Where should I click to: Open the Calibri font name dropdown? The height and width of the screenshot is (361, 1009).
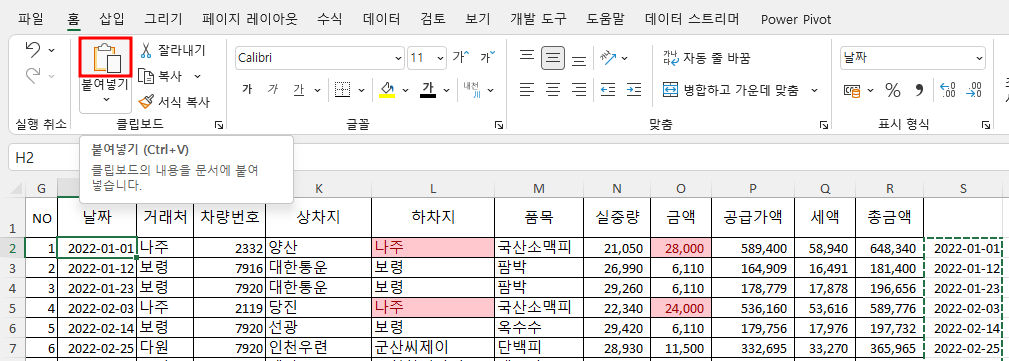point(397,58)
